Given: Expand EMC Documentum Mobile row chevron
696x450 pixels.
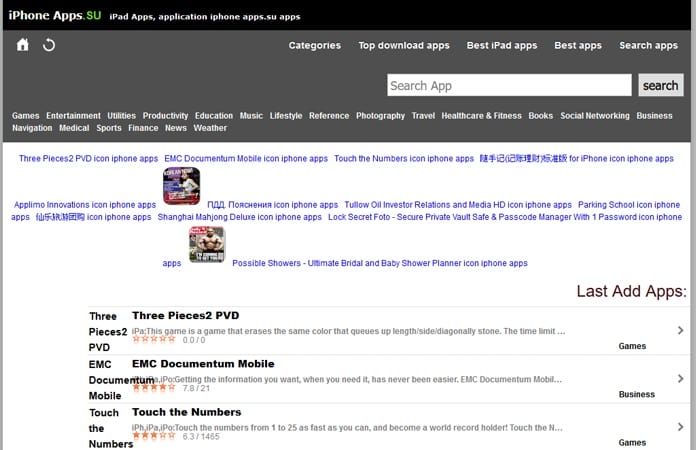Looking at the screenshot, I should click(680, 379).
